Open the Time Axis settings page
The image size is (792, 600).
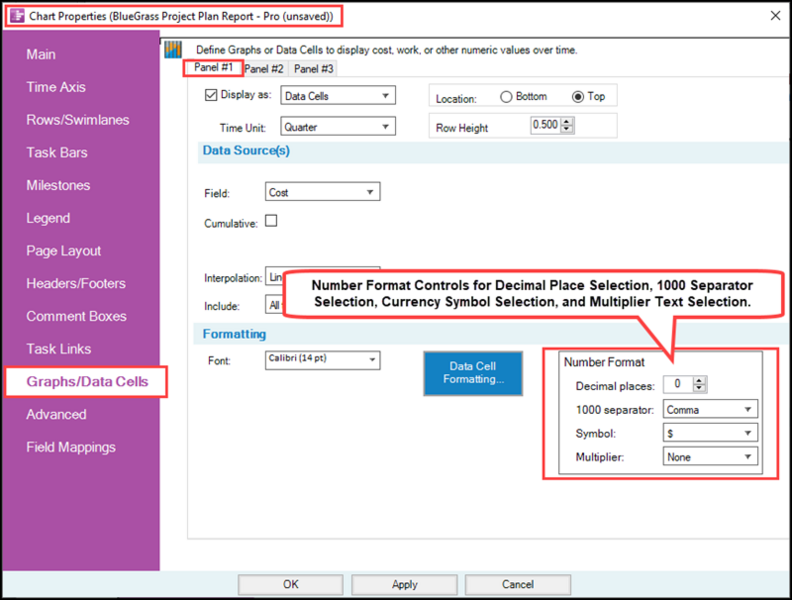point(56,87)
